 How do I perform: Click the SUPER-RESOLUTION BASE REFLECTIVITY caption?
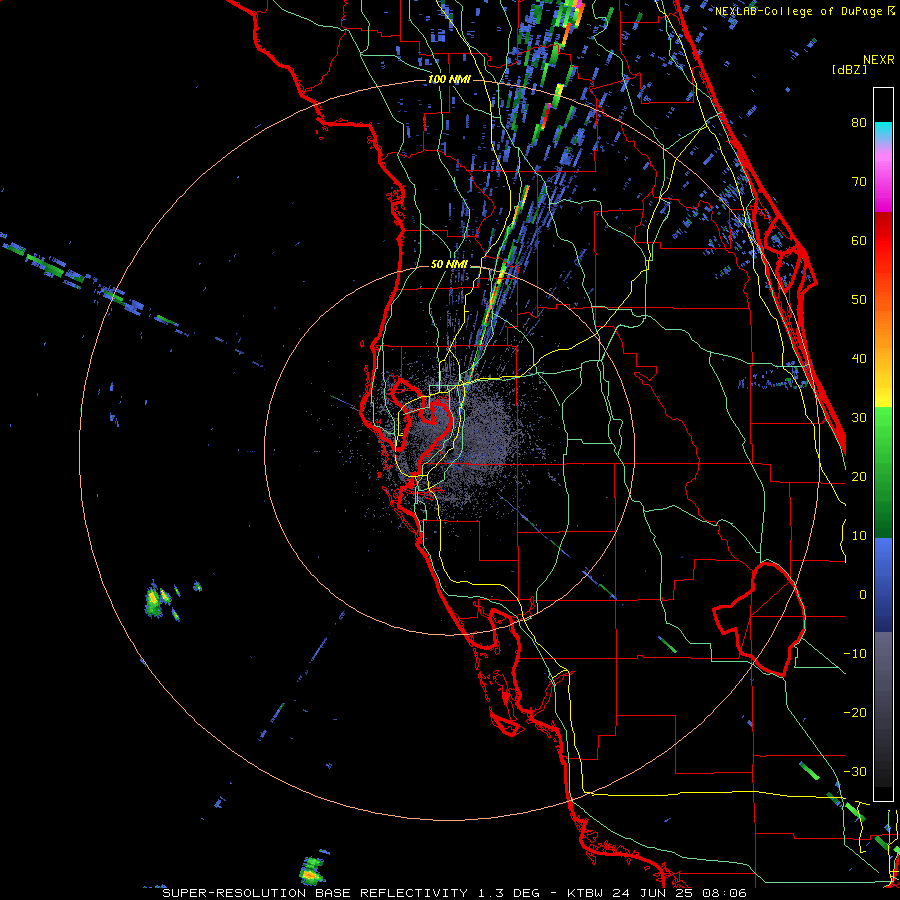[x=315, y=893]
